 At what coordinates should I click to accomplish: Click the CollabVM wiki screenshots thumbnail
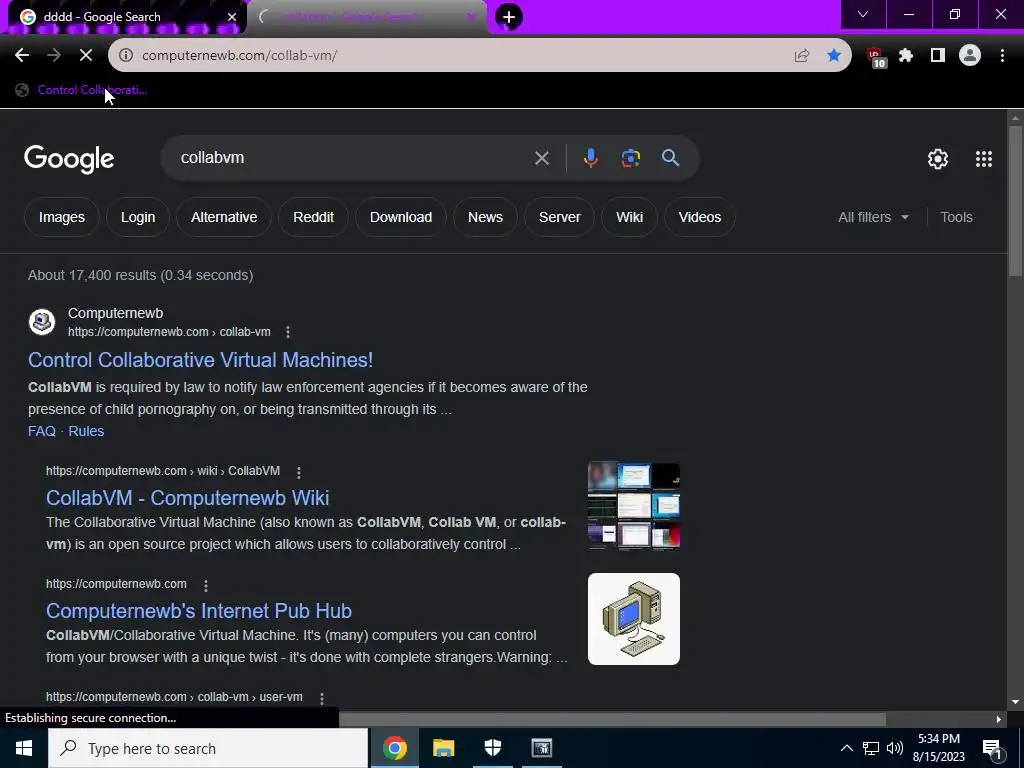pos(633,505)
